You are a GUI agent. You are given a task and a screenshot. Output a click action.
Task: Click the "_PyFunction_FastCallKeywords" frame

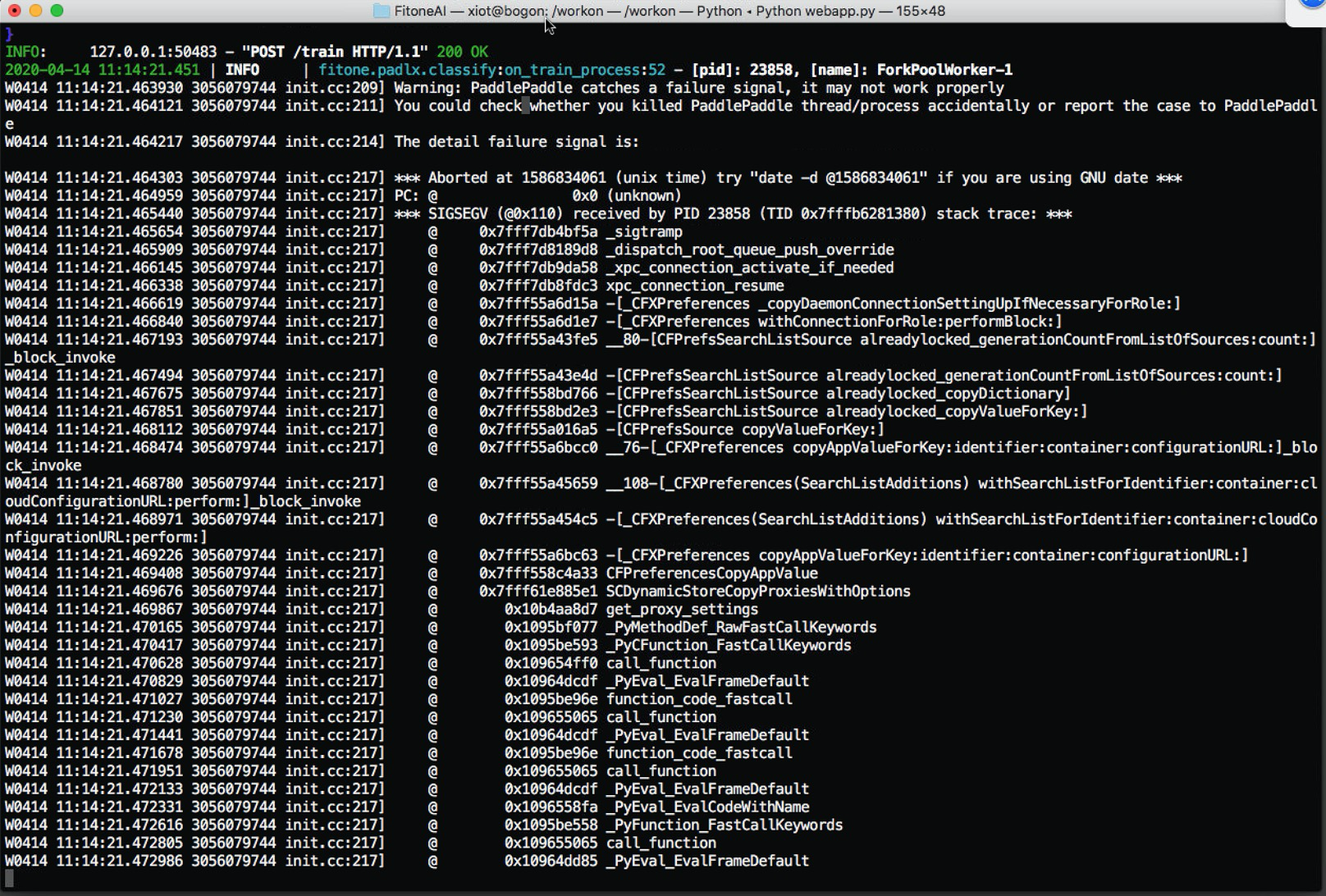pos(725,825)
